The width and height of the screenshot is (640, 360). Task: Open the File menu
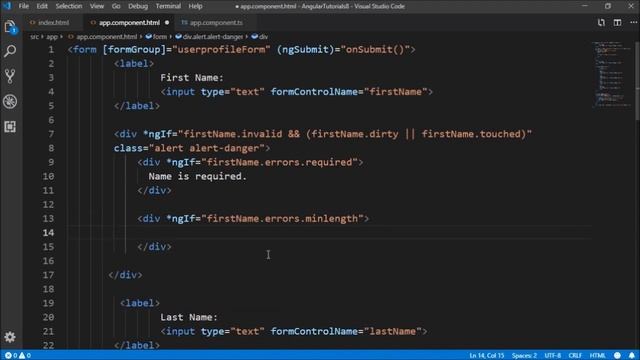pos(24,6)
